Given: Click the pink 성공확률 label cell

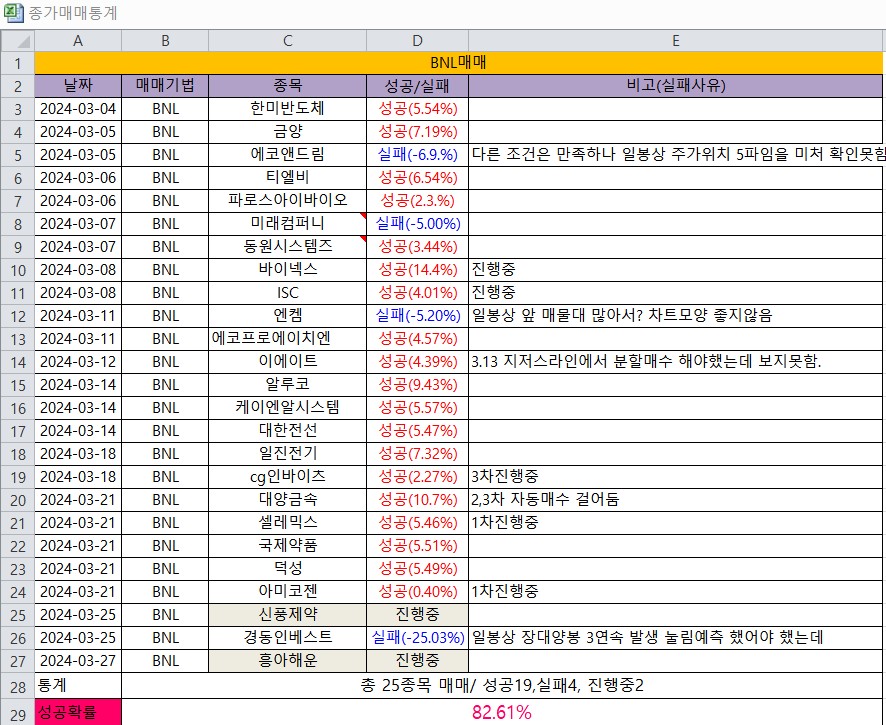Looking at the screenshot, I should click(x=78, y=713).
